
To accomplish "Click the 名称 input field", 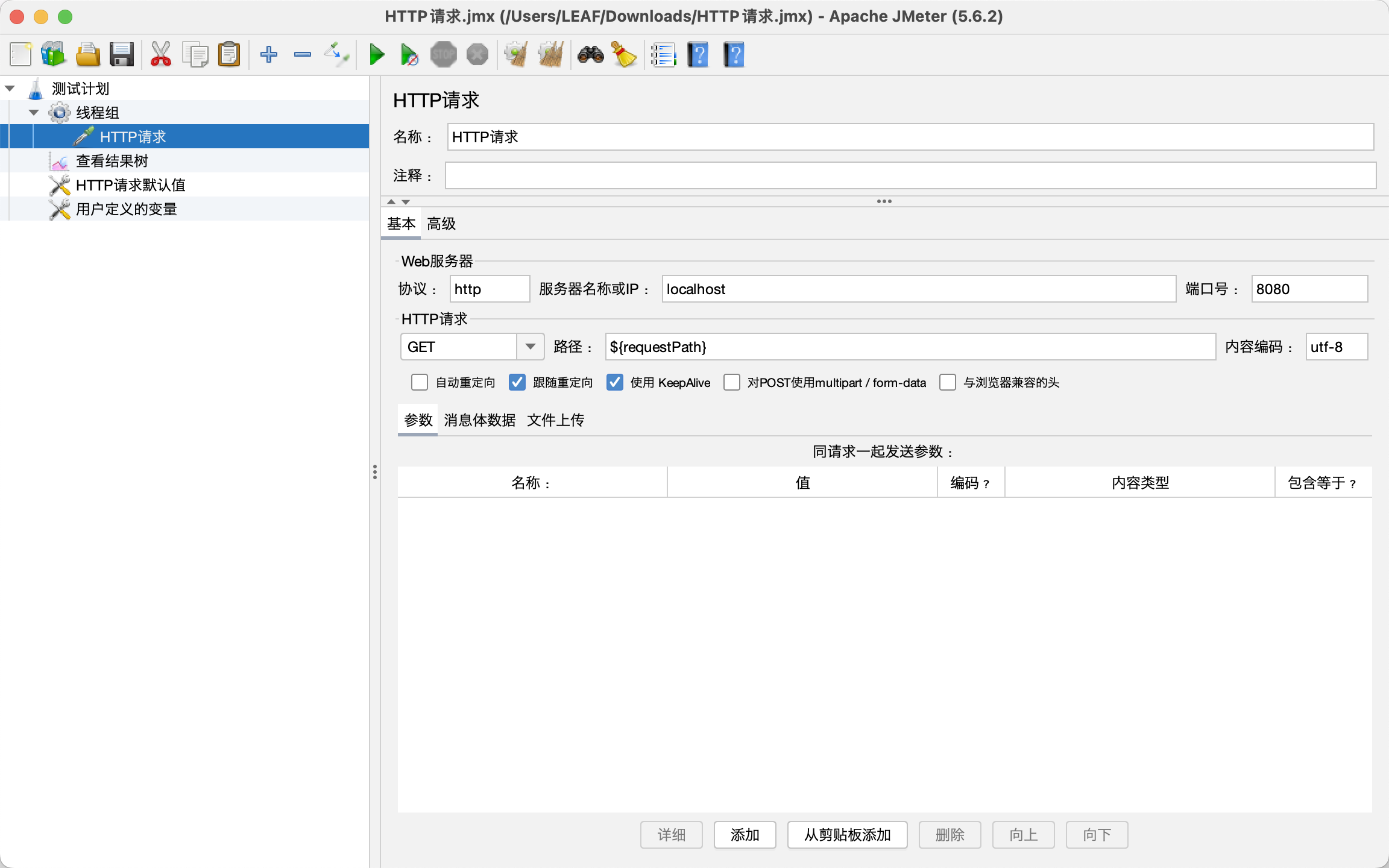I will [x=910, y=137].
